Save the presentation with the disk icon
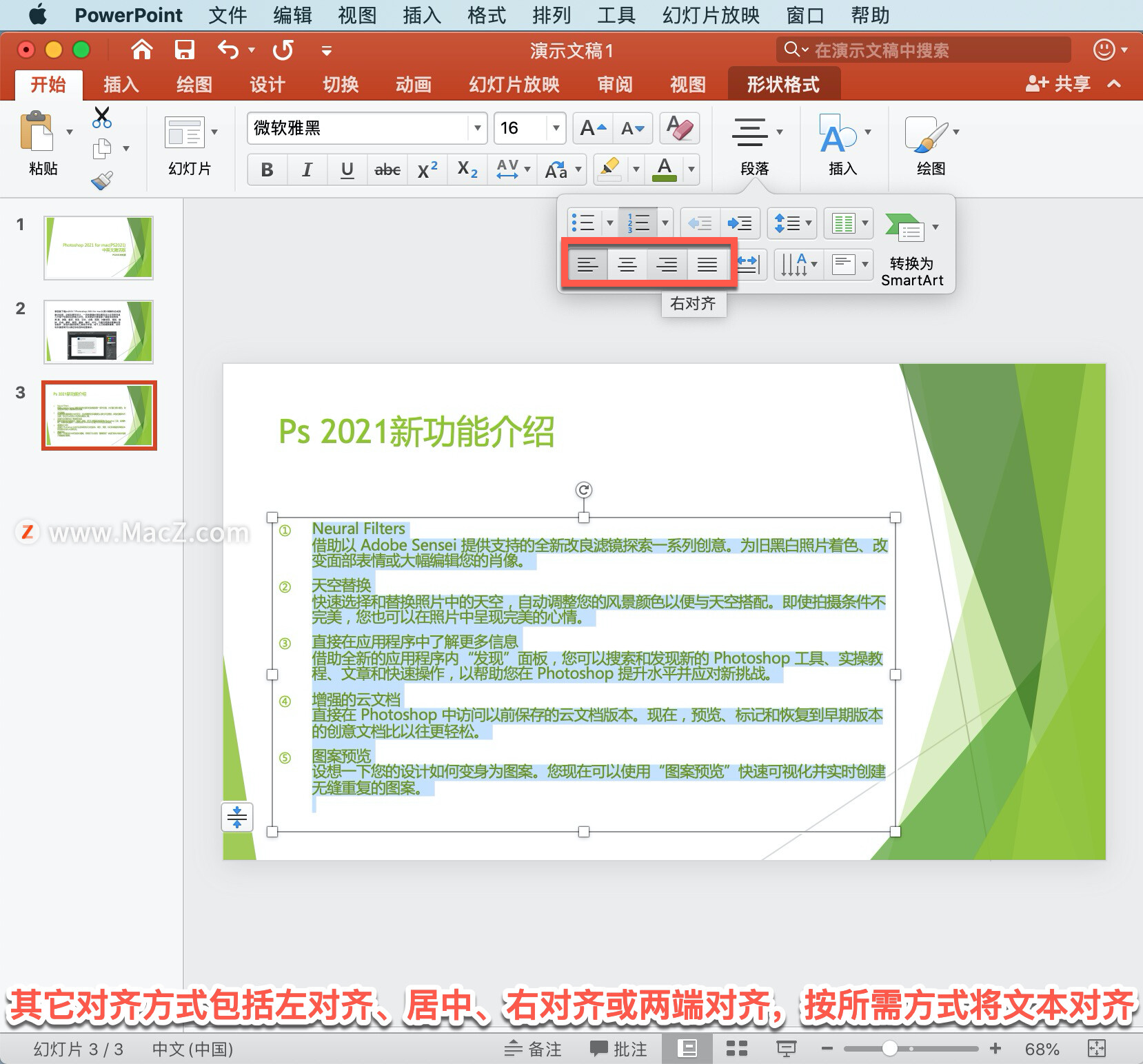This screenshot has height=1064, width=1143. (x=184, y=50)
